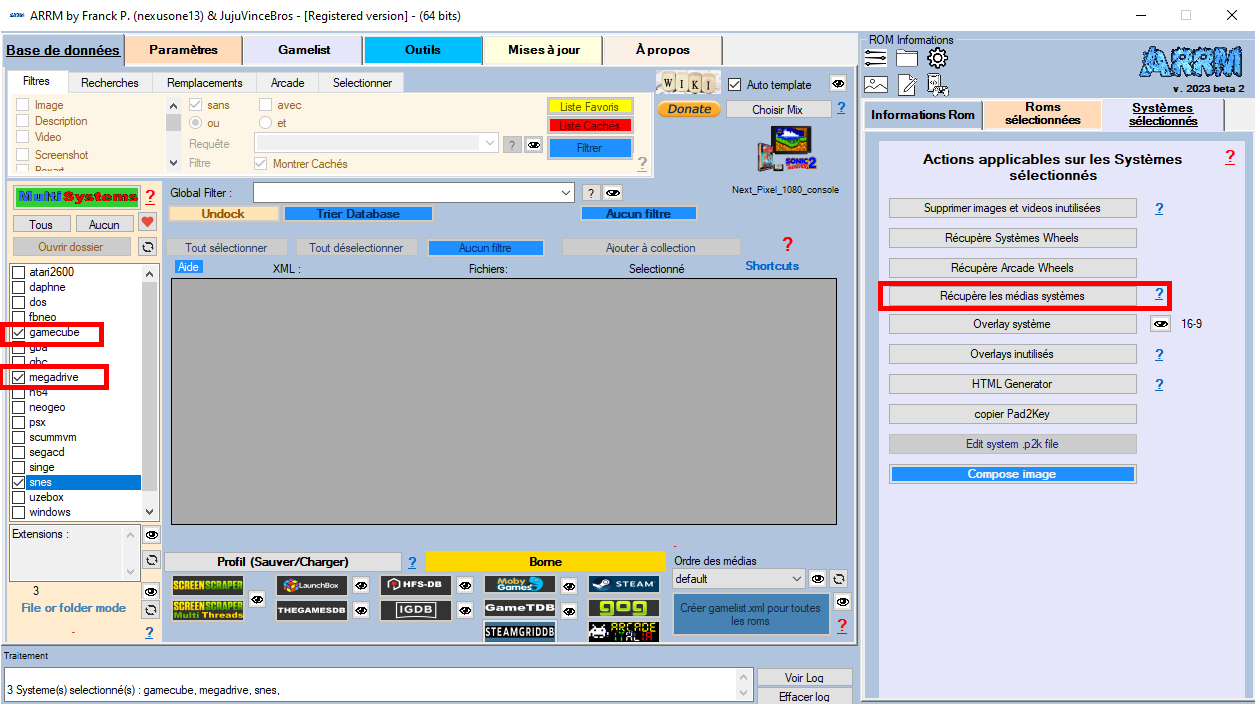Viewport: 1256px width, 705px height.
Task: Open the Ordre des médias dropdown
Action: coord(796,579)
